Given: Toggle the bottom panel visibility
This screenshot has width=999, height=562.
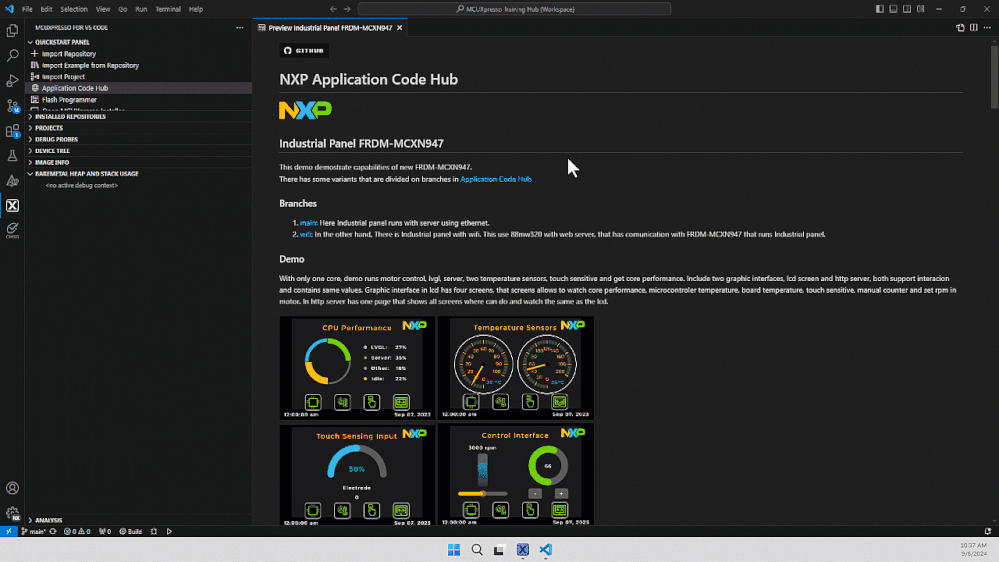Looking at the screenshot, I should coord(893,9).
